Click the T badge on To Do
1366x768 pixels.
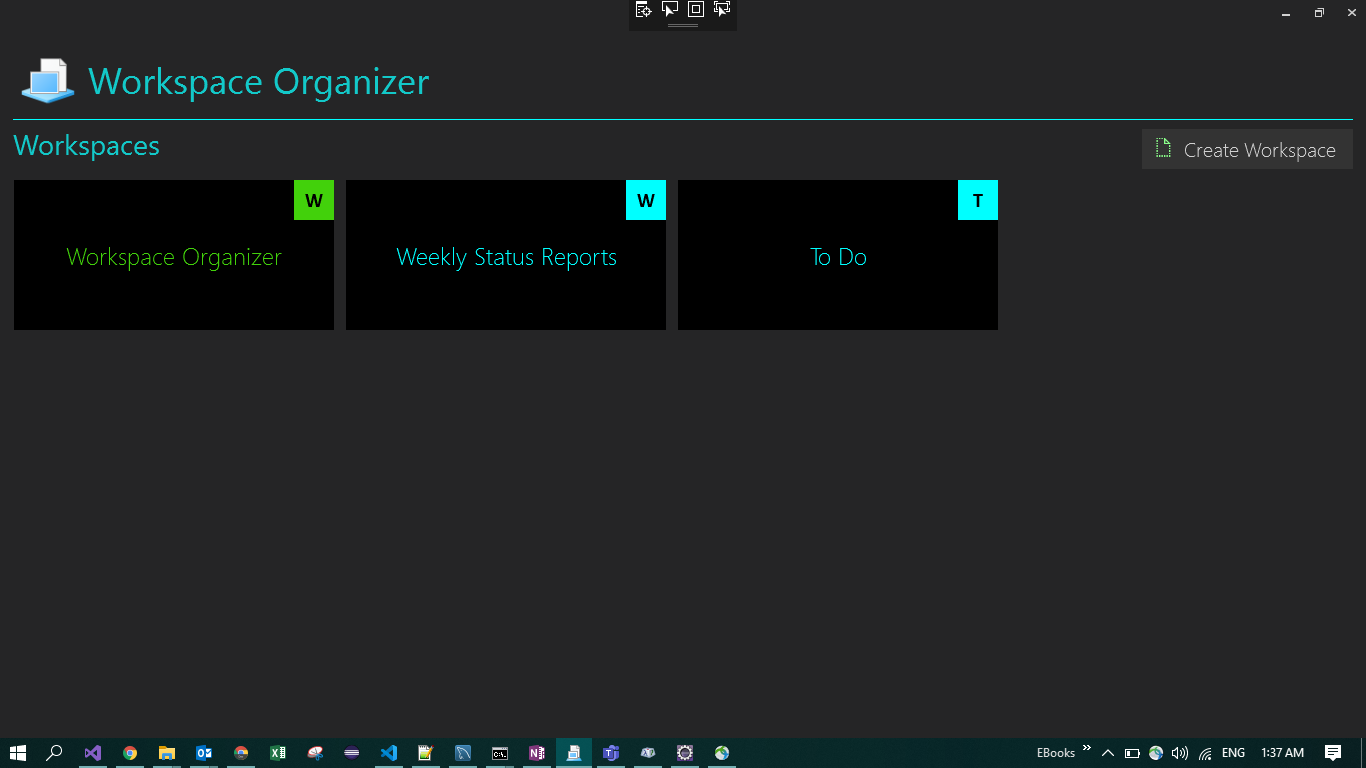[978, 200]
